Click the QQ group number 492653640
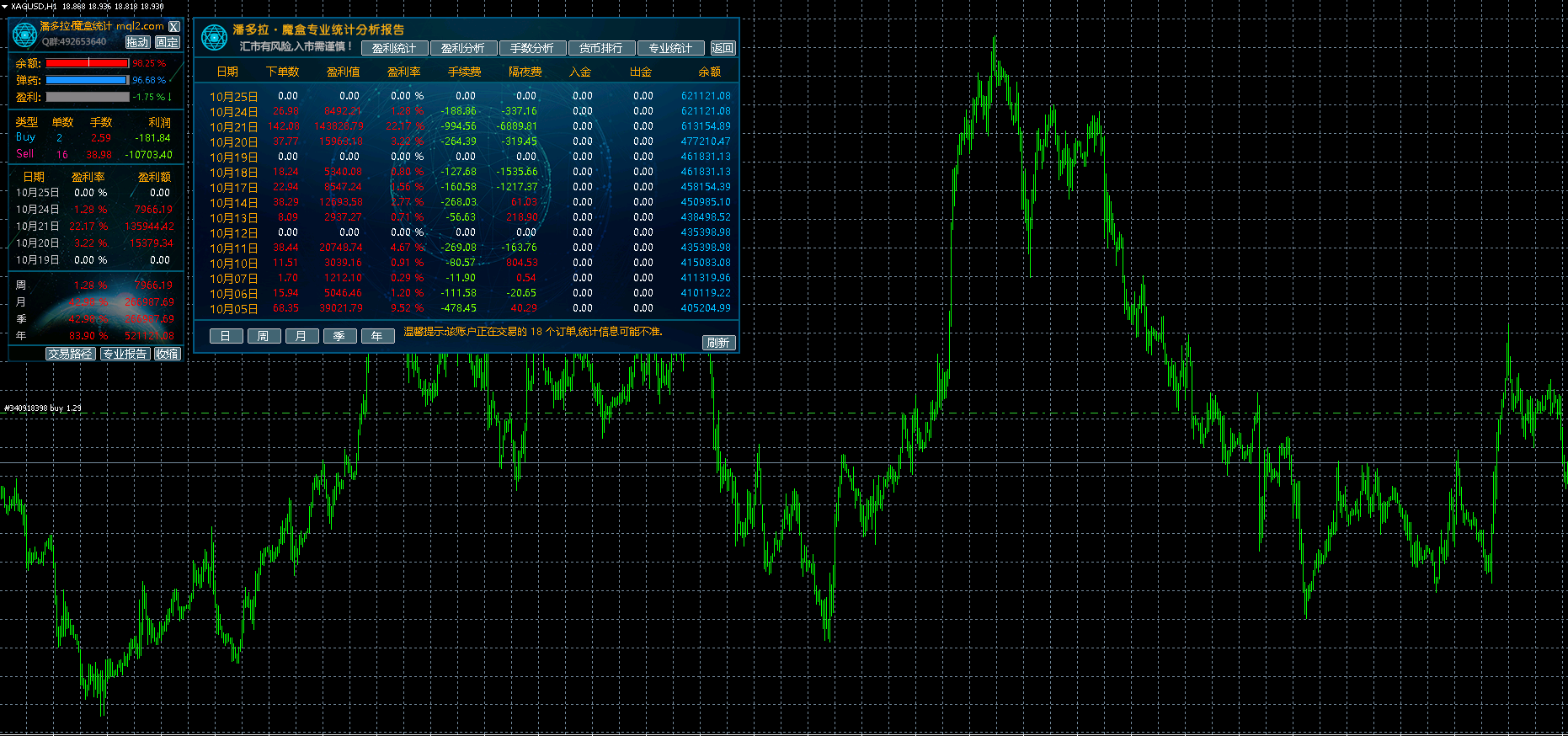This screenshot has width=1568, height=736. click(x=80, y=41)
